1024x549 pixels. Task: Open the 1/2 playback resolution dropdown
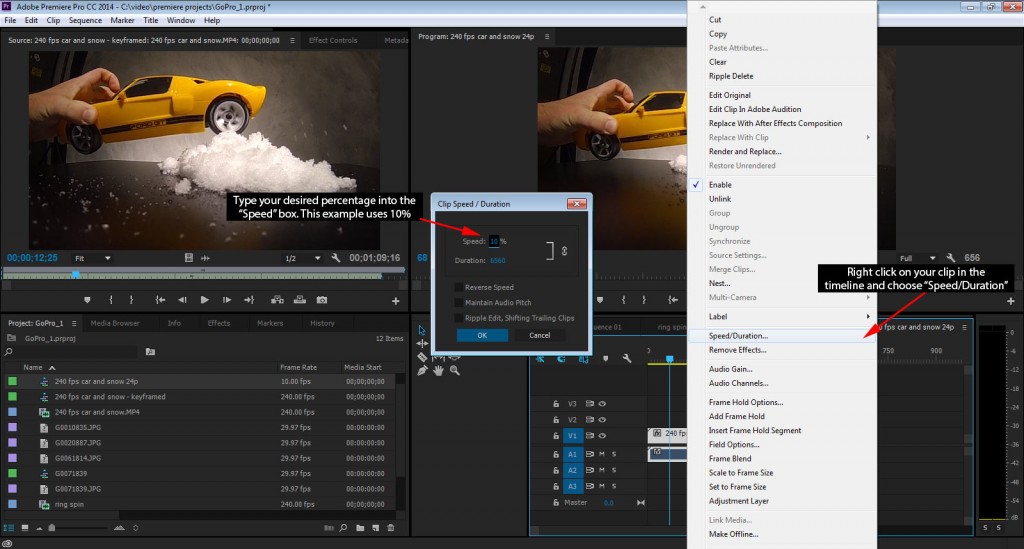pyautogui.click(x=299, y=258)
